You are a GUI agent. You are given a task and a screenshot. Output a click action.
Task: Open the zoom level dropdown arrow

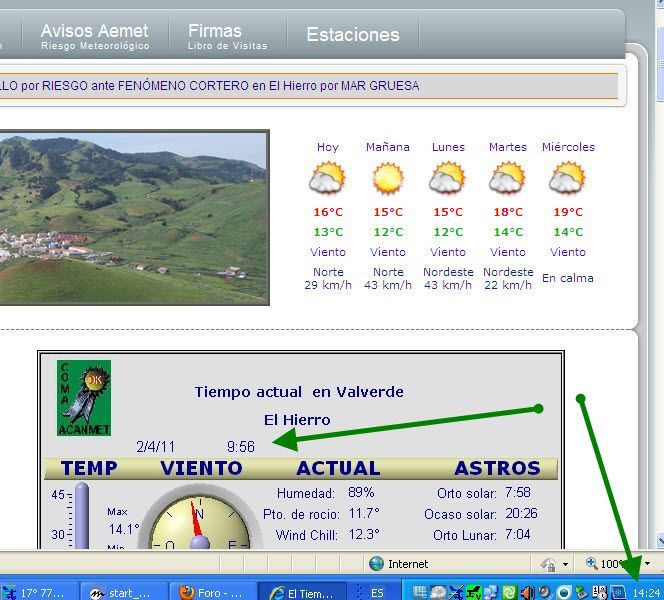647,564
